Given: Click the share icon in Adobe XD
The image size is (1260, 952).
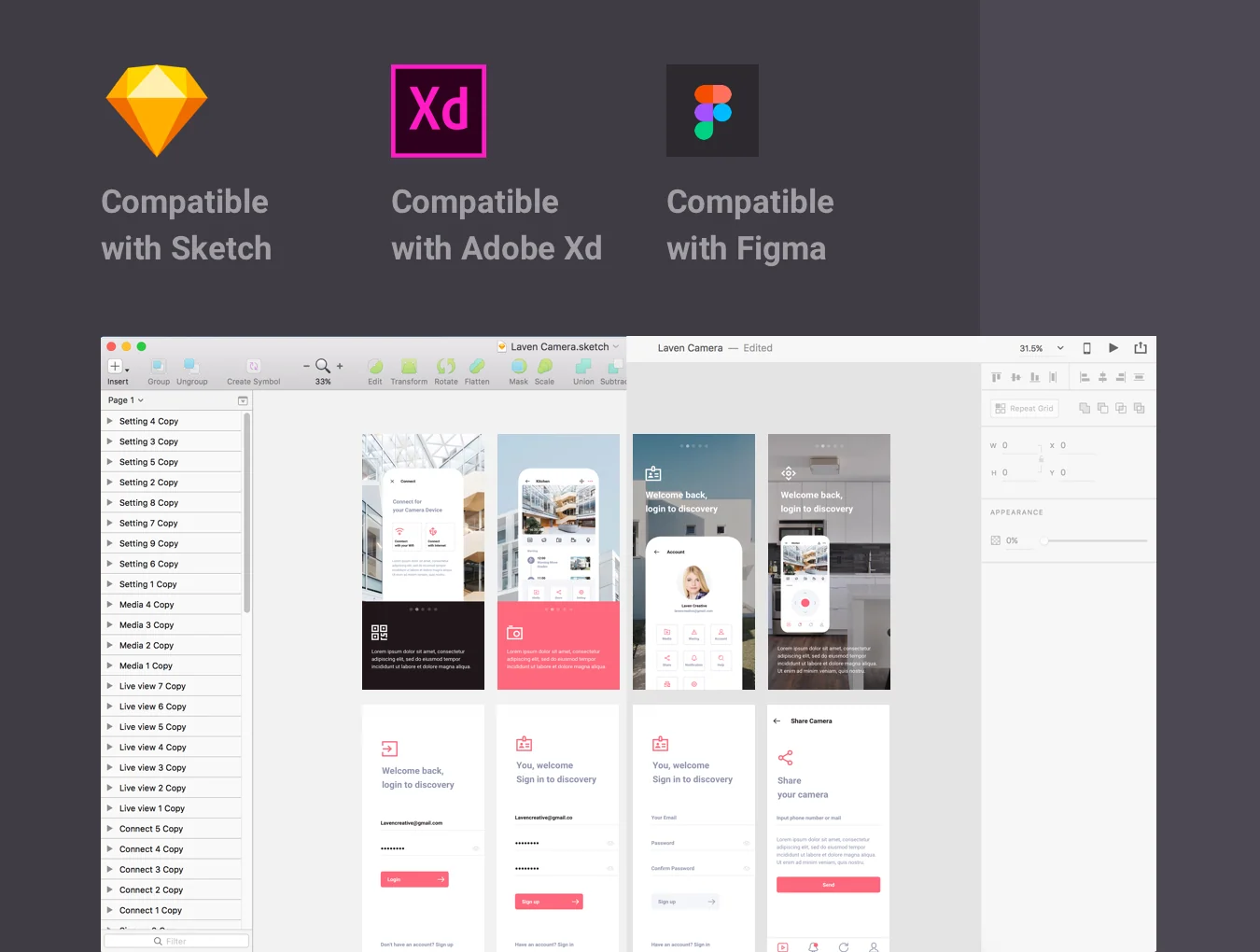Looking at the screenshot, I should [x=1141, y=348].
